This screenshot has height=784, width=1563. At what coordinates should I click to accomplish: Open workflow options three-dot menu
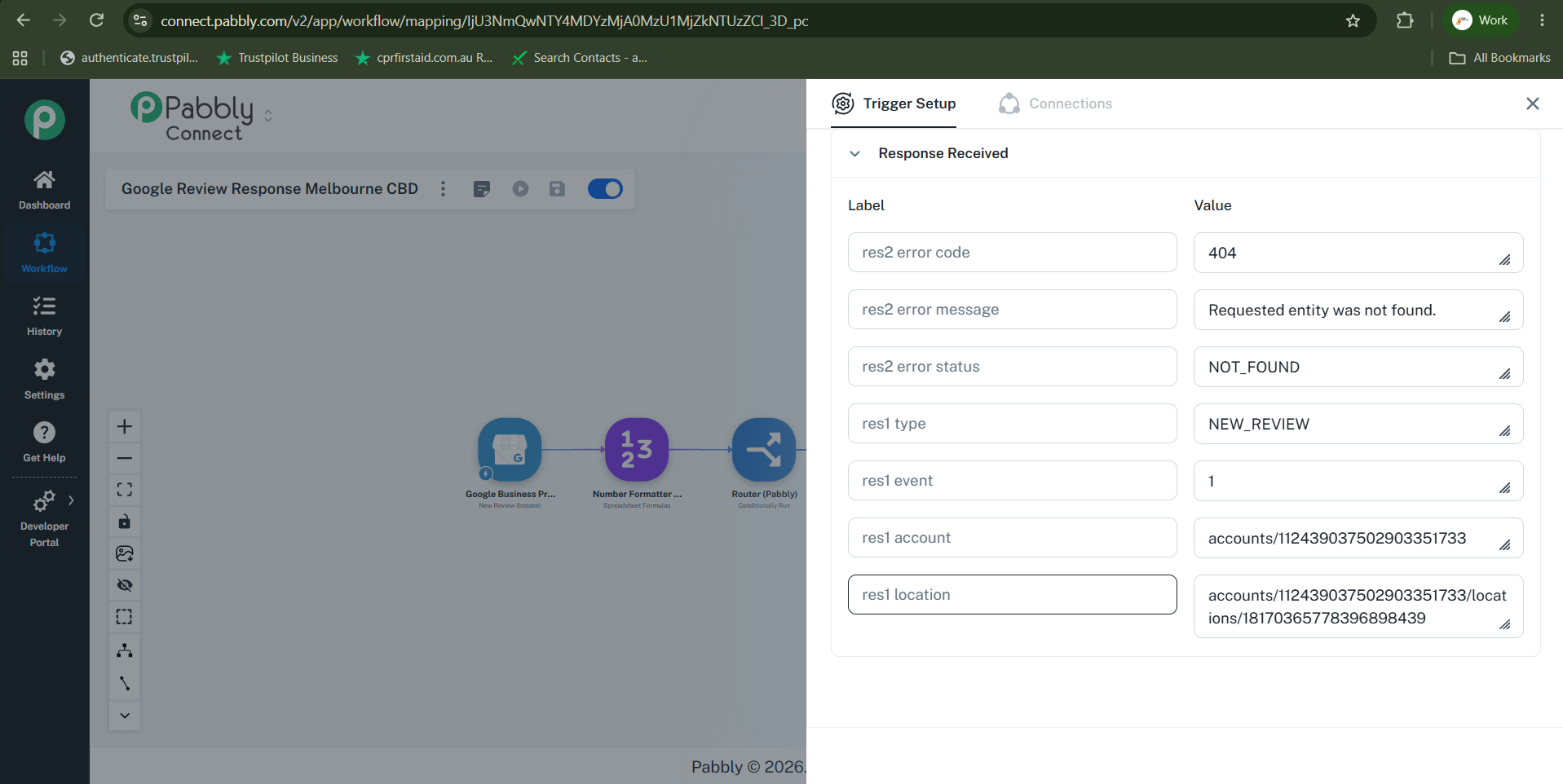[444, 189]
